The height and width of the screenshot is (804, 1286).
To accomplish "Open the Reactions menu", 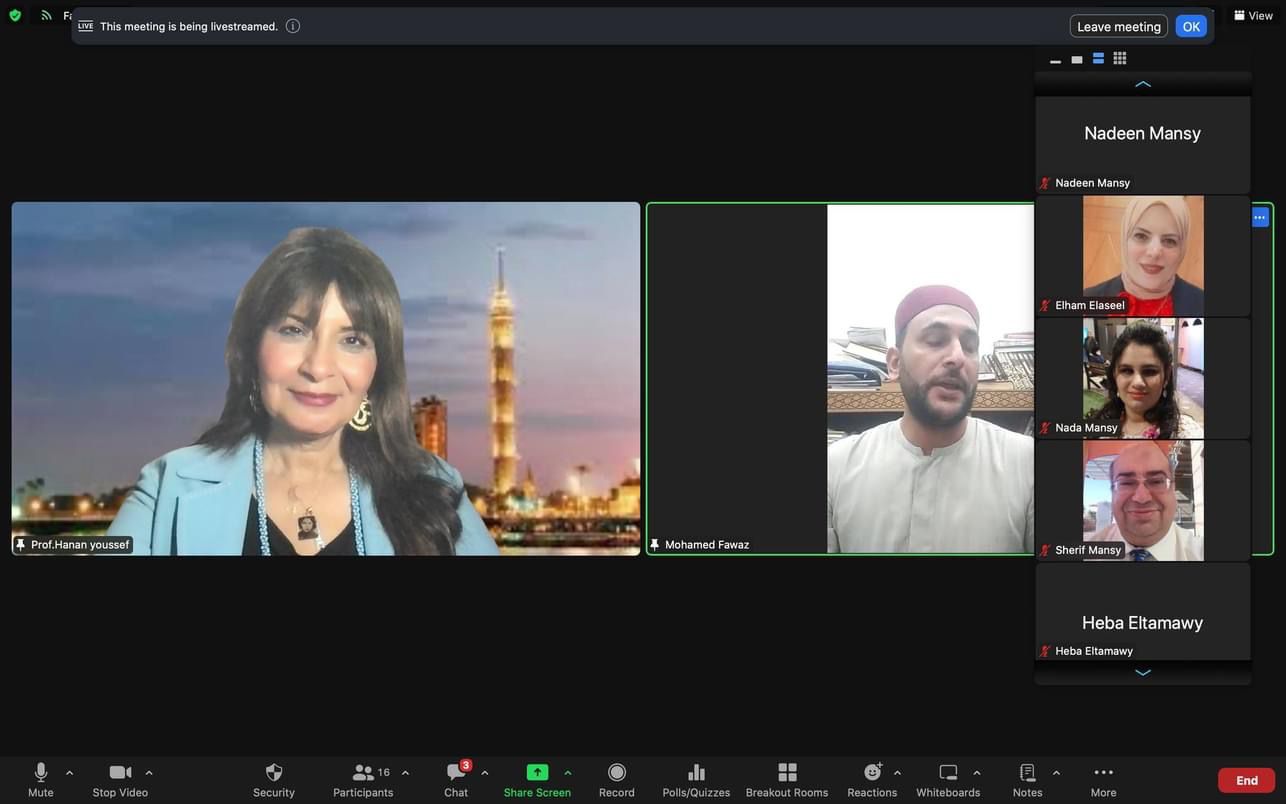I will [x=872, y=780].
